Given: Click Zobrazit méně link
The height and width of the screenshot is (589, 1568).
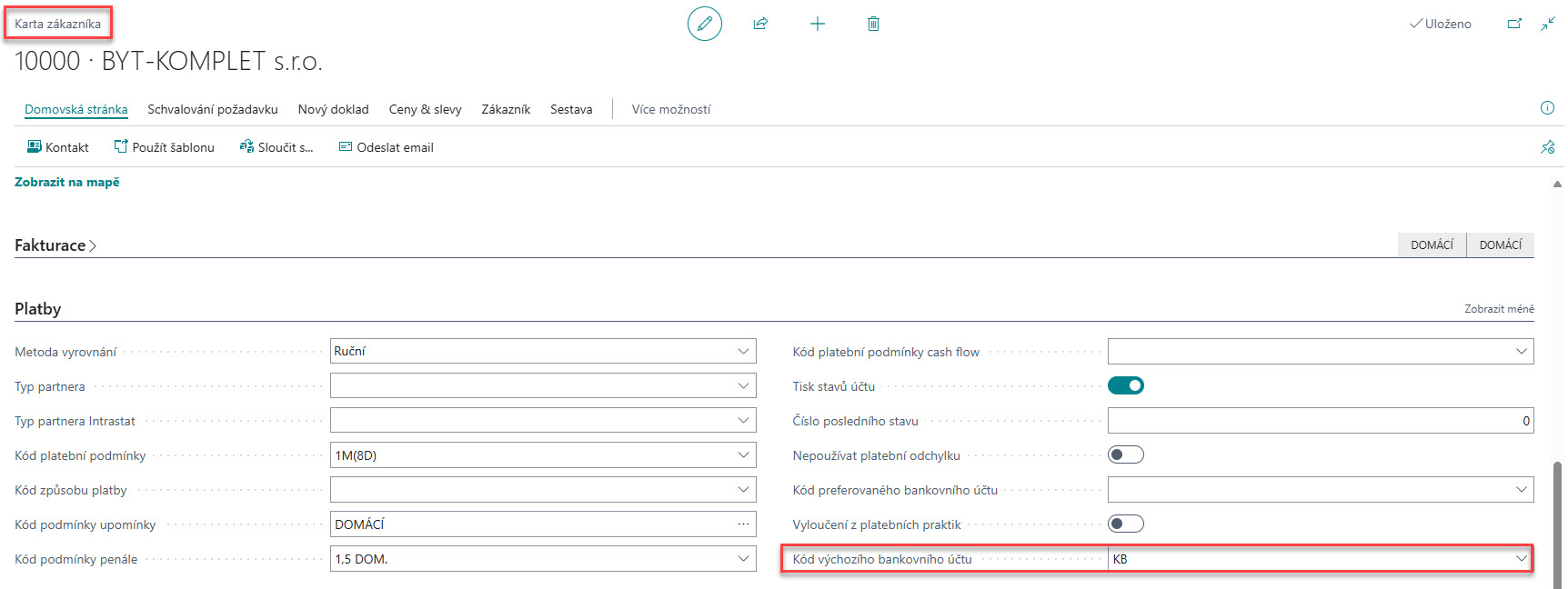Looking at the screenshot, I should [x=1499, y=309].
